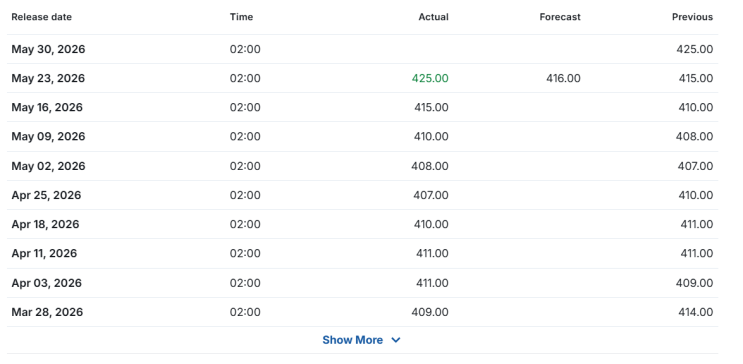This screenshot has width=743, height=364.
Task: Select actual value 410.00 for May 09
Action: tap(431, 136)
